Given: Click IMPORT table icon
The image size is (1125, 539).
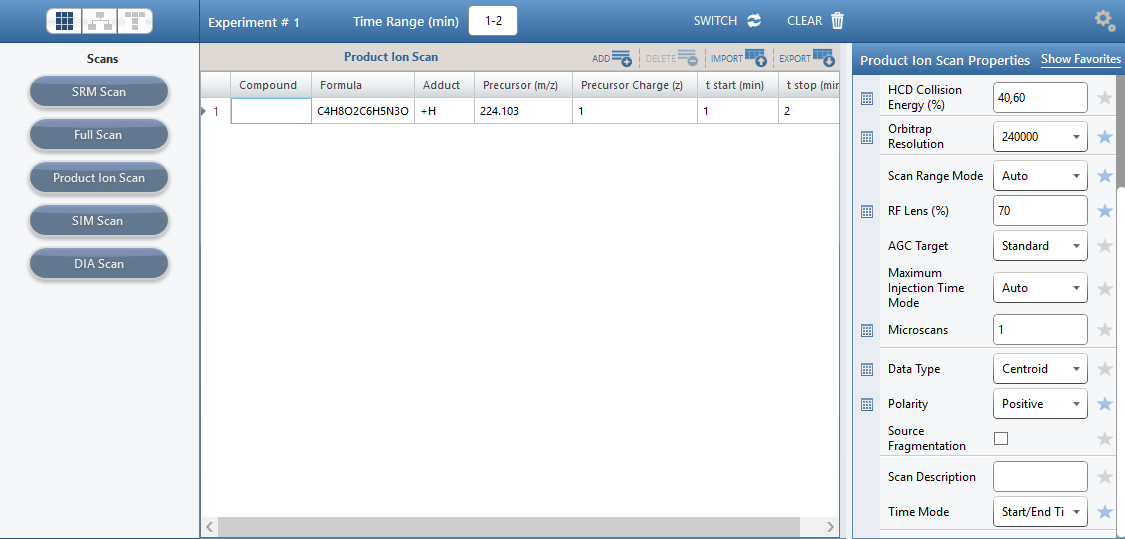Looking at the screenshot, I should click(755, 58).
